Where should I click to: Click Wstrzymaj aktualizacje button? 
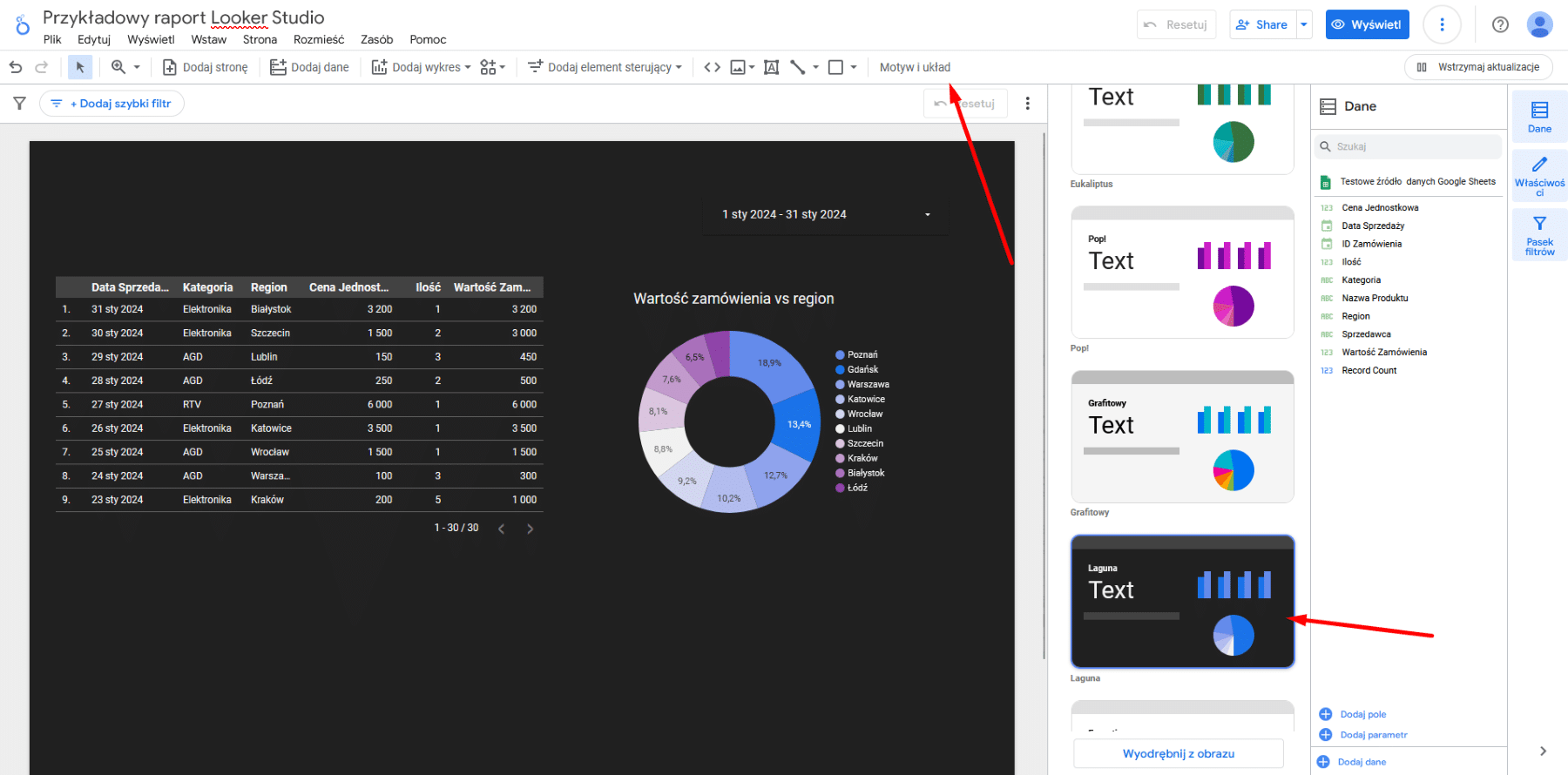pyautogui.click(x=1478, y=67)
